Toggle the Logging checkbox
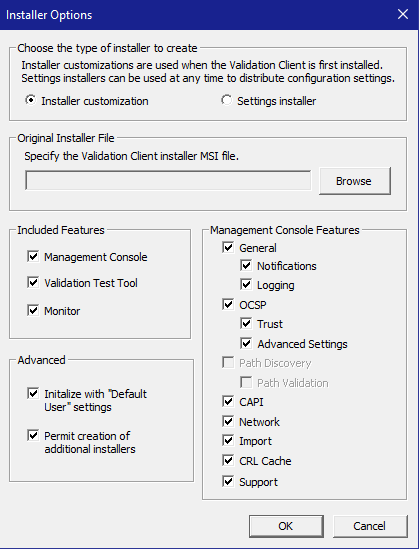 coord(246,285)
